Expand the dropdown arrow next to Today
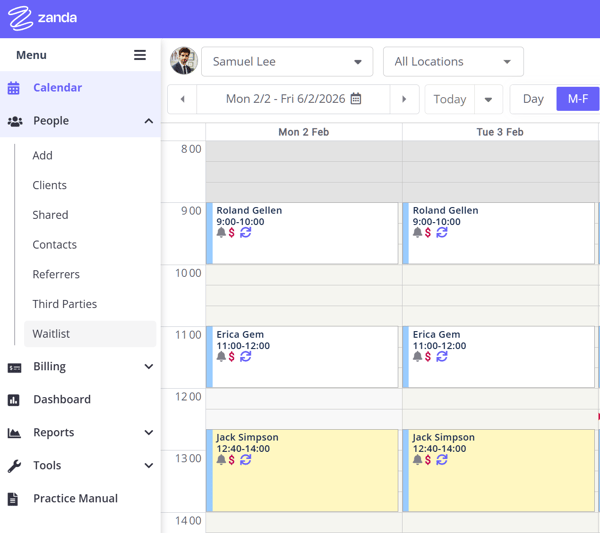This screenshot has width=600, height=533. coord(488,99)
